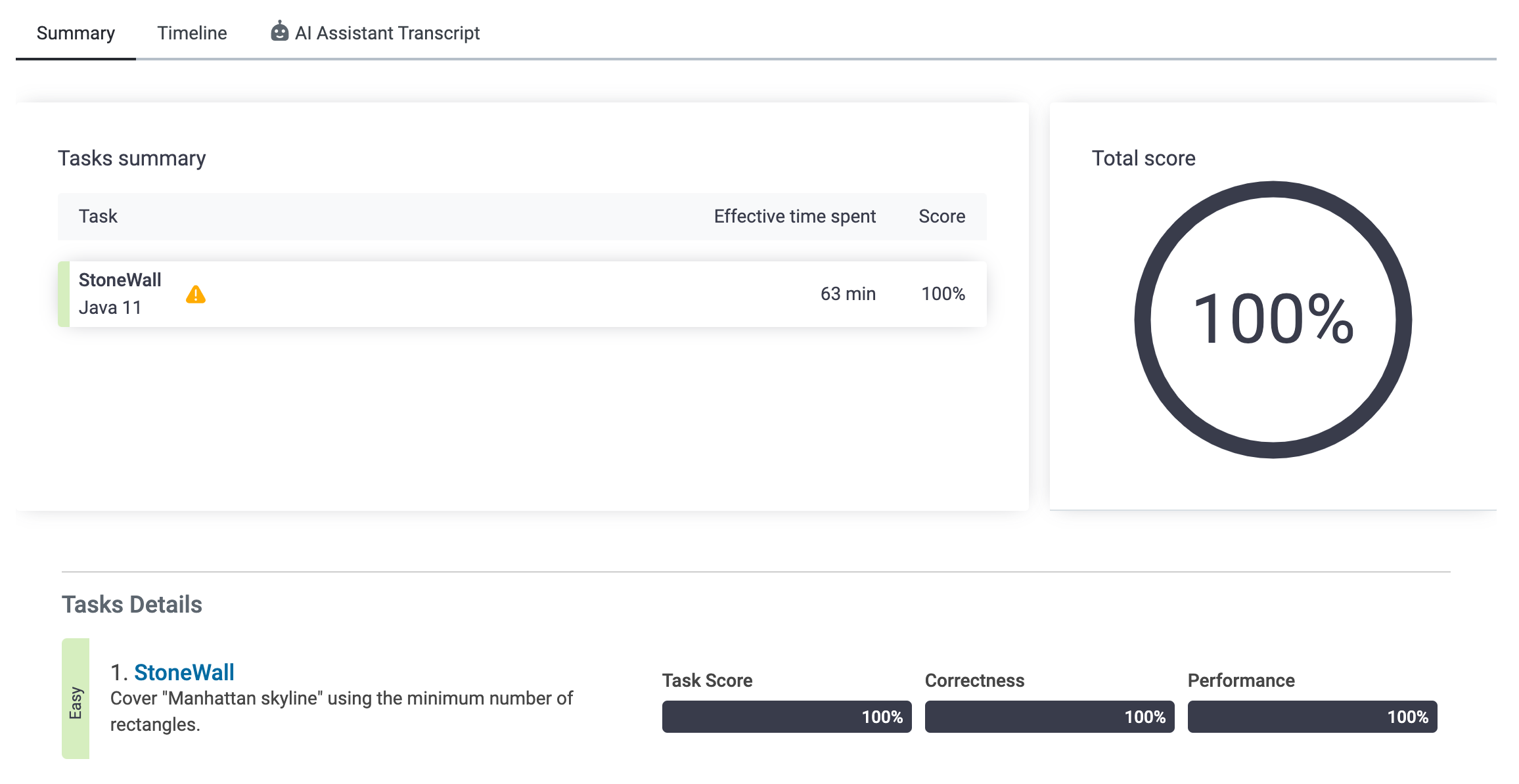Viewport: 1519px width, 784px height.
Task: Click the Task Score progress bar
Action: pos(786,716)
